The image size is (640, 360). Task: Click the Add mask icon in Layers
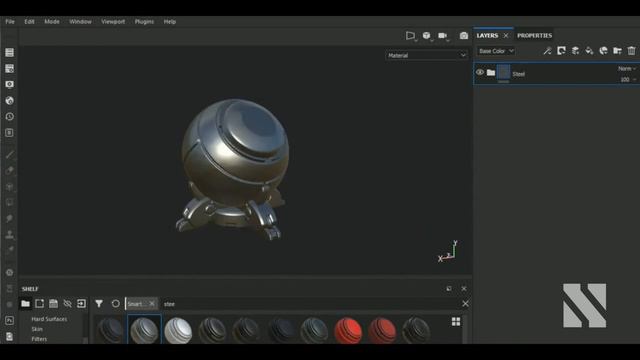click(x=561, y=51)
